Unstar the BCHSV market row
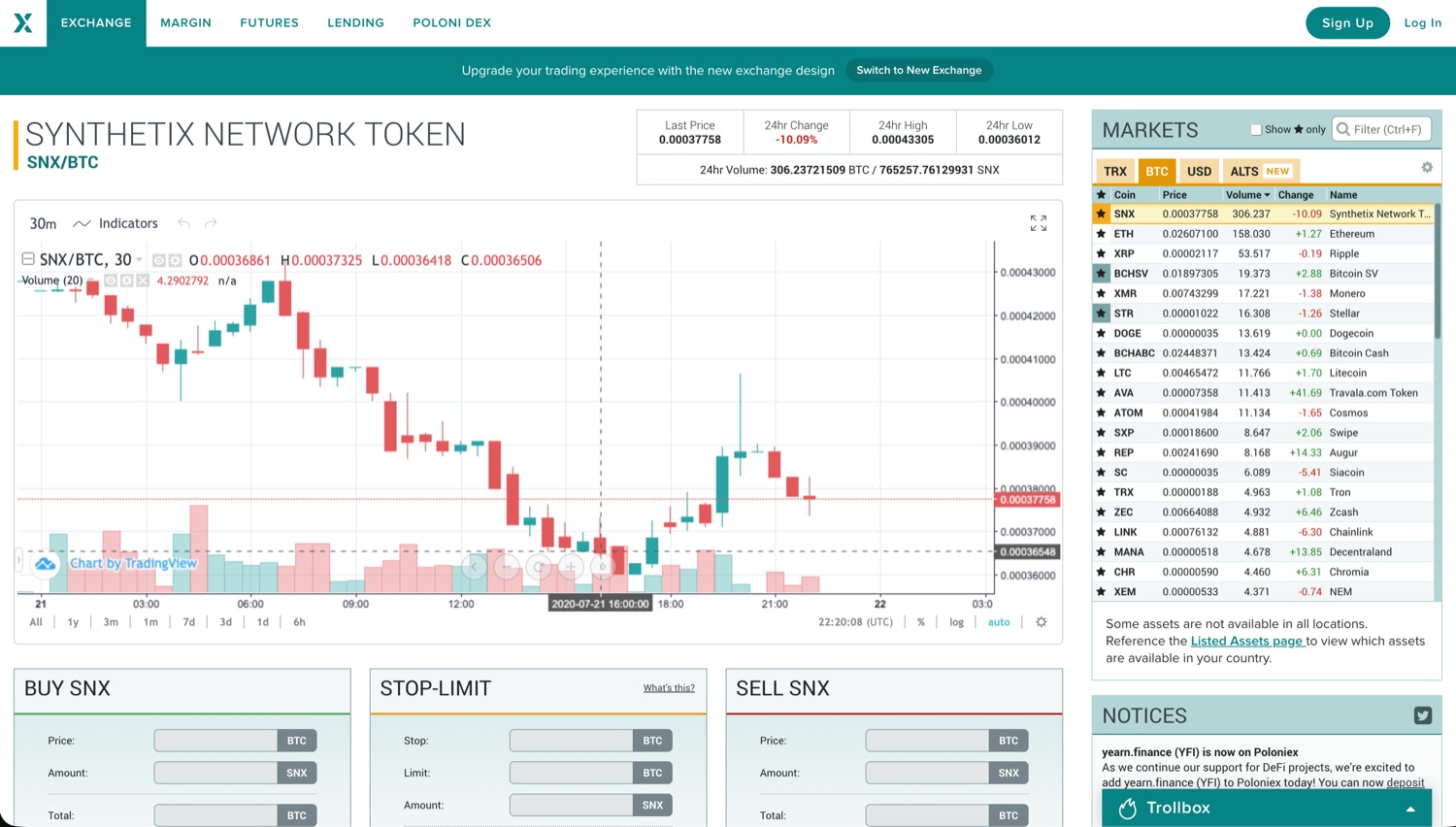The image size is (1456, 827). point(1101,274)
